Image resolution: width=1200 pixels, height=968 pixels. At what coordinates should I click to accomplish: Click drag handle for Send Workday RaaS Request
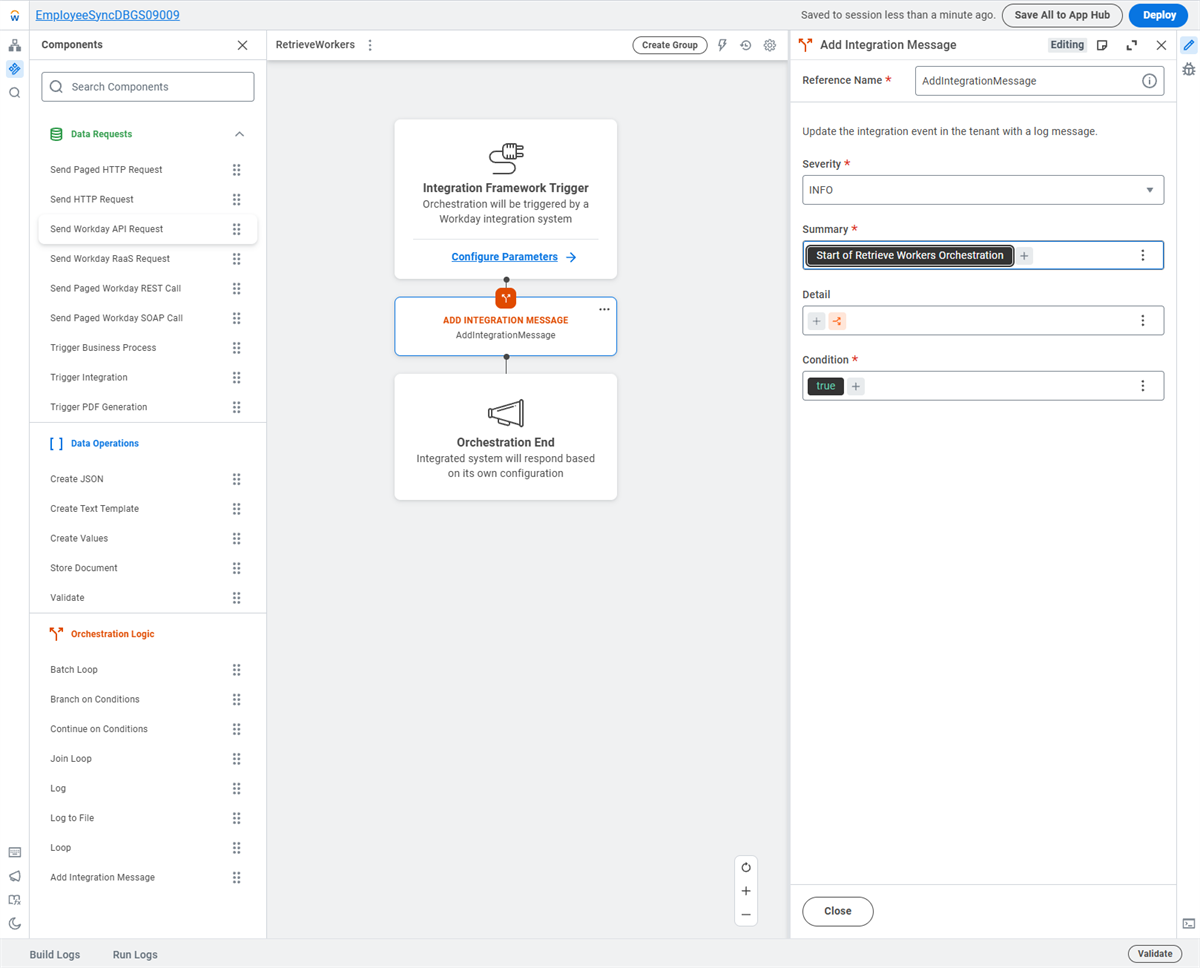tap(237, 259)
